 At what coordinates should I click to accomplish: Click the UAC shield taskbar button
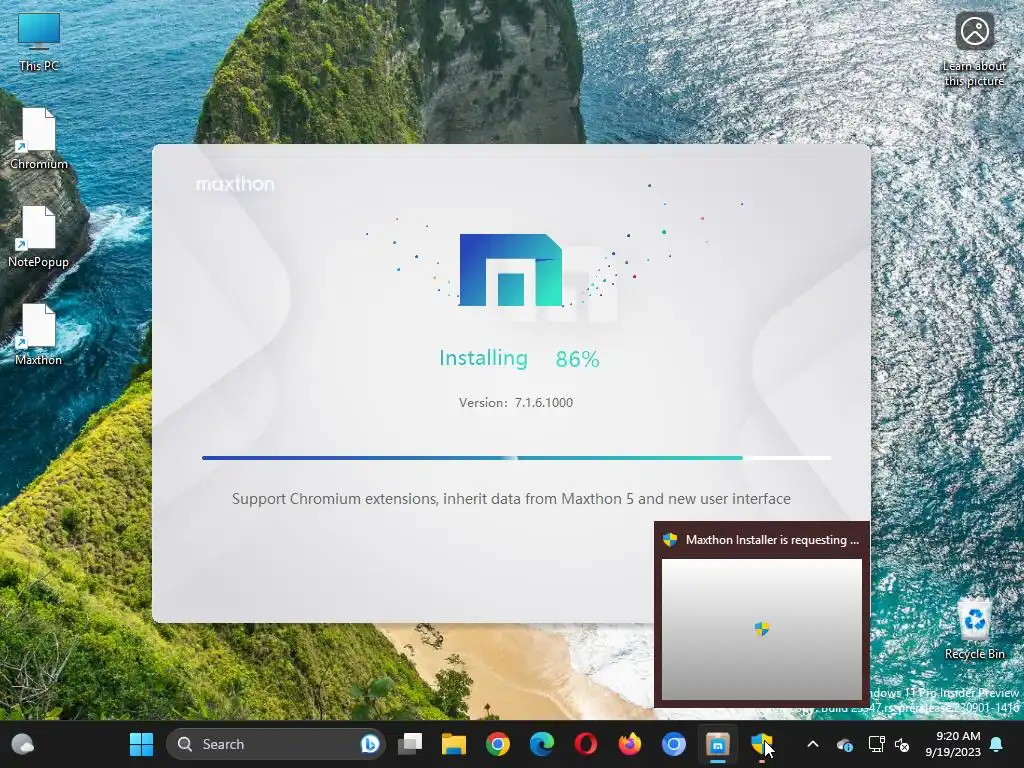pos(761,744)
